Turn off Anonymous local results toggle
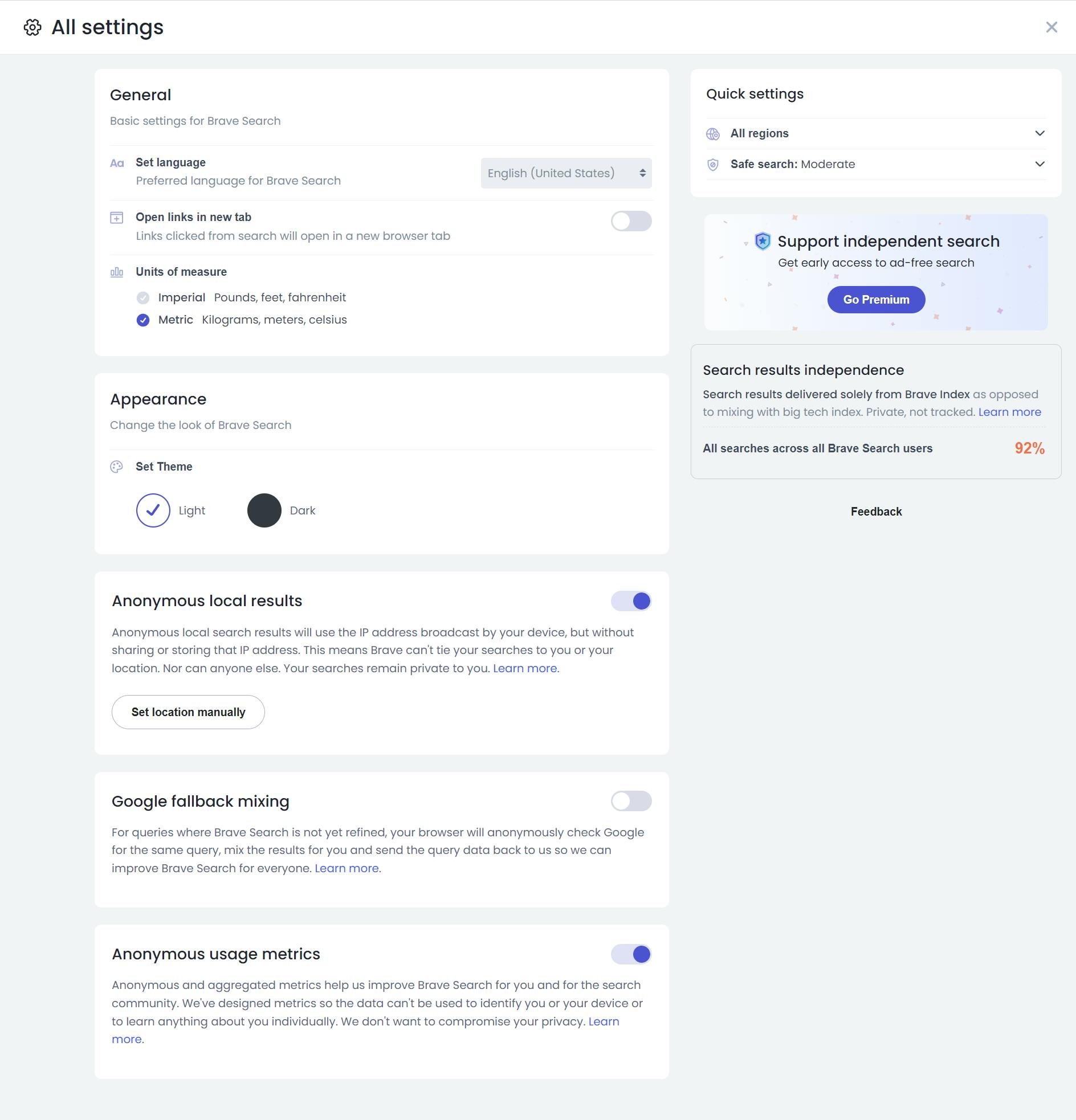 (x=631, y=601)
